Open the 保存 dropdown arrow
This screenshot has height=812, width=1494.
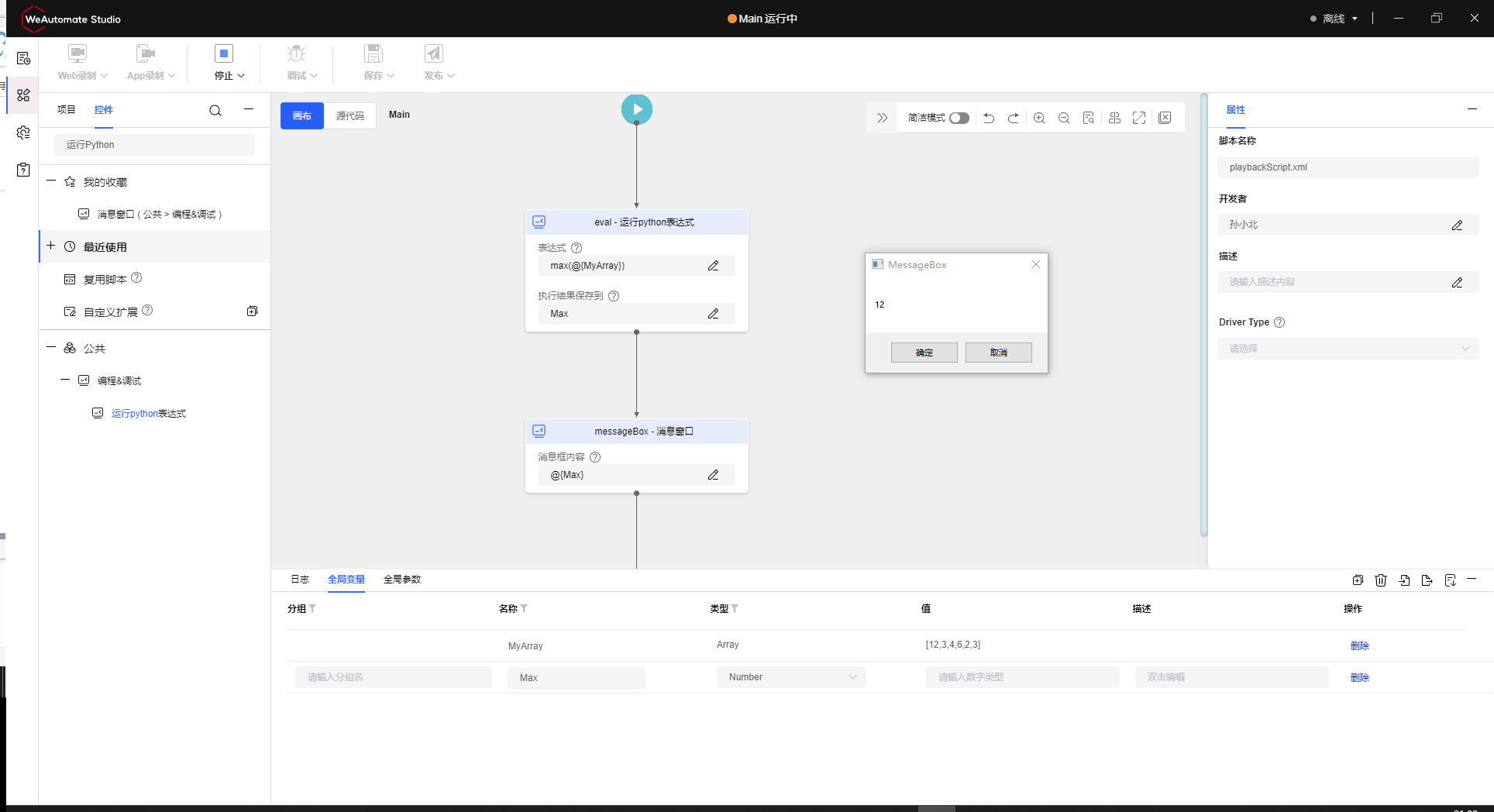tap(391, 76)
